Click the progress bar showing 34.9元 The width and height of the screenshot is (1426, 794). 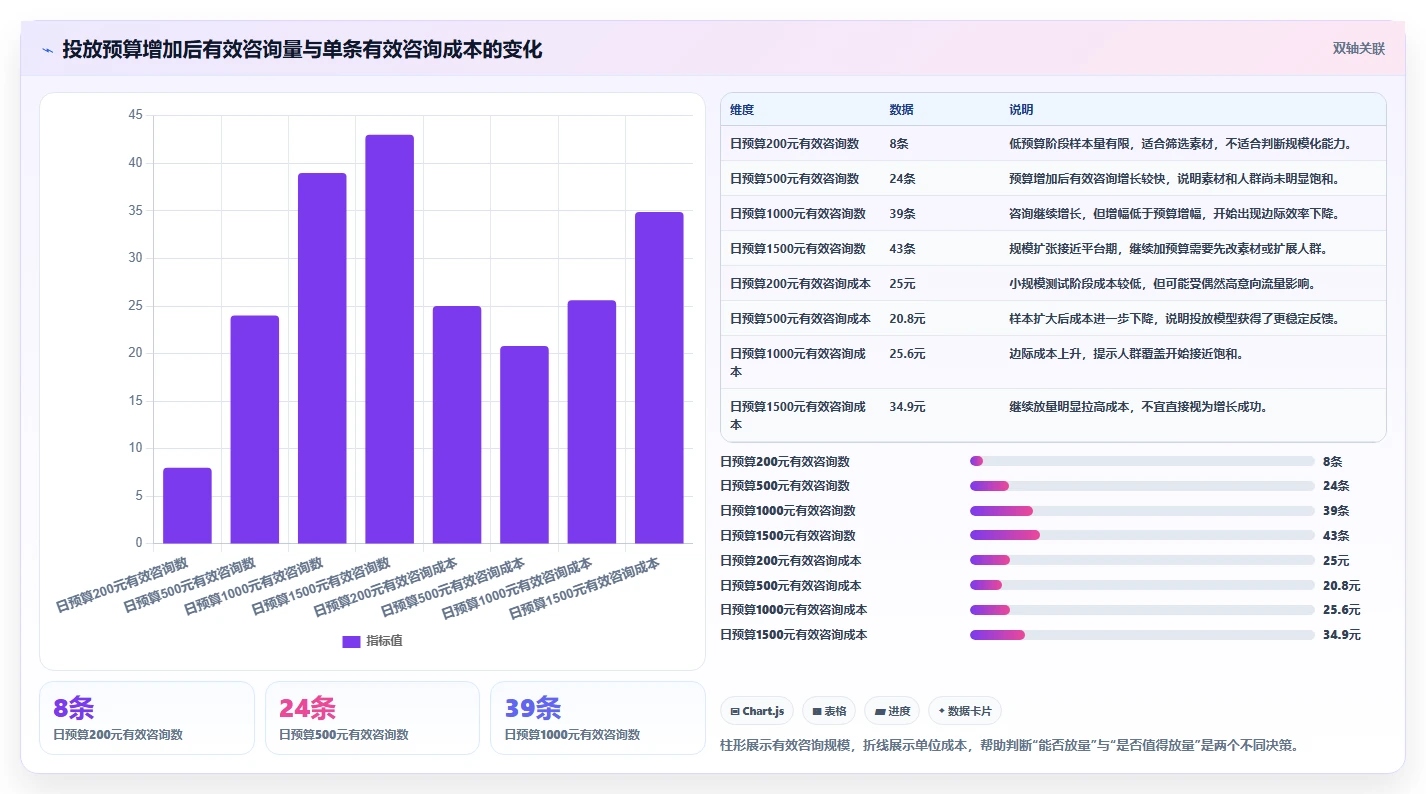point(1142,635)
